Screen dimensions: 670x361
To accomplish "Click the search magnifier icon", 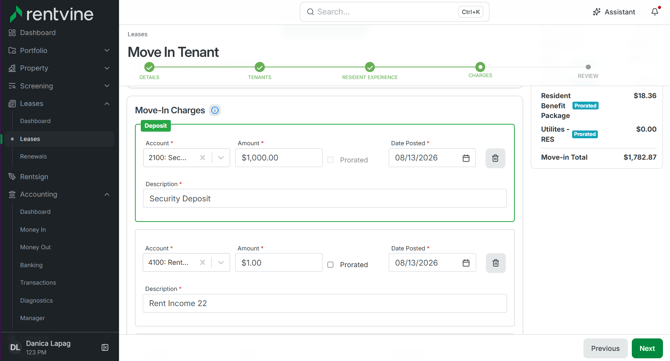I will tap(310, 12).
